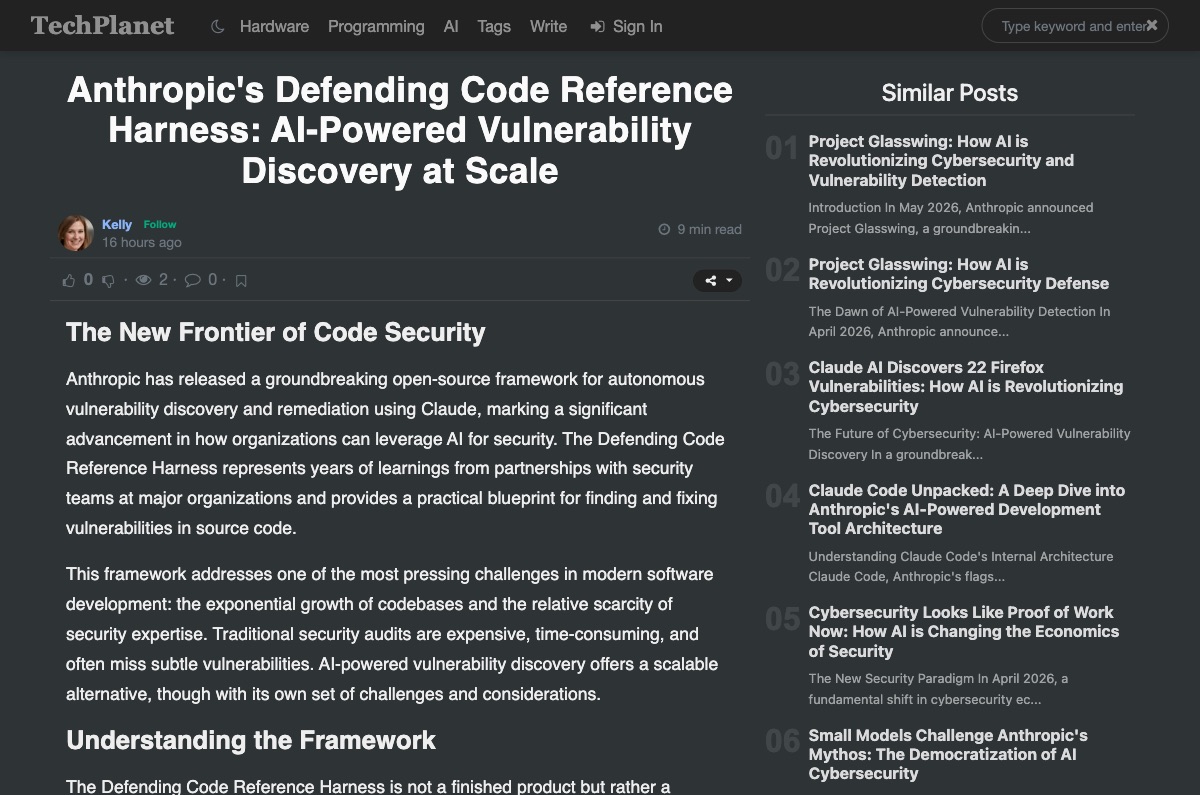The image size is (1200, 795).
Task: Go to the Programming section
Action: pos(376,27)
